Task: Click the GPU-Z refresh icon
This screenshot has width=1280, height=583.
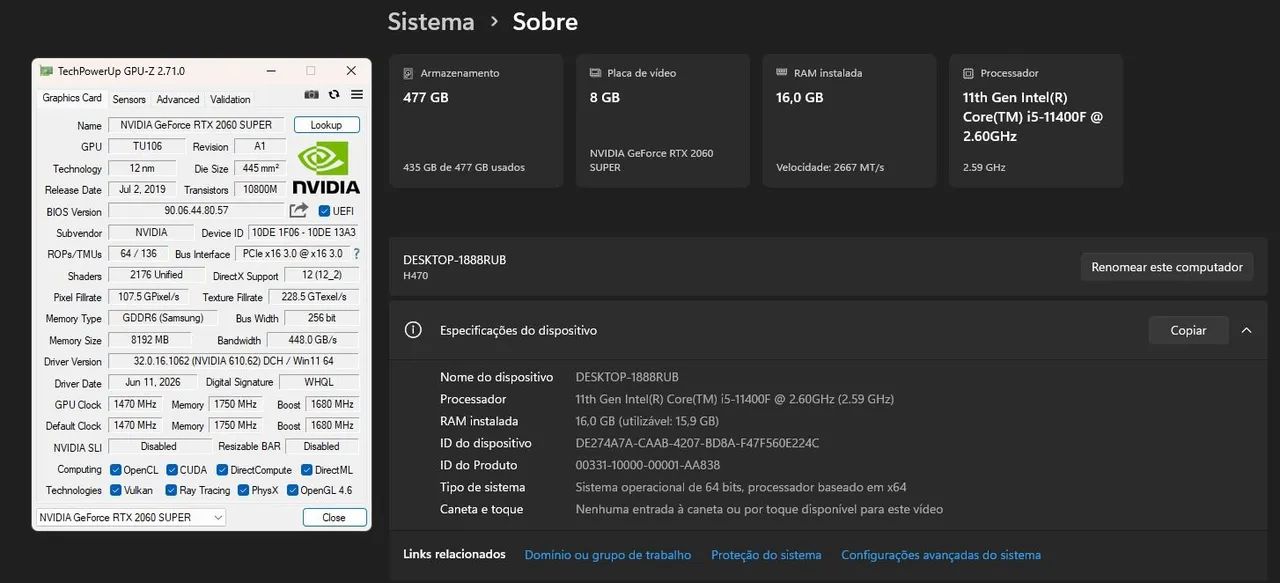Action: point(334,94)
